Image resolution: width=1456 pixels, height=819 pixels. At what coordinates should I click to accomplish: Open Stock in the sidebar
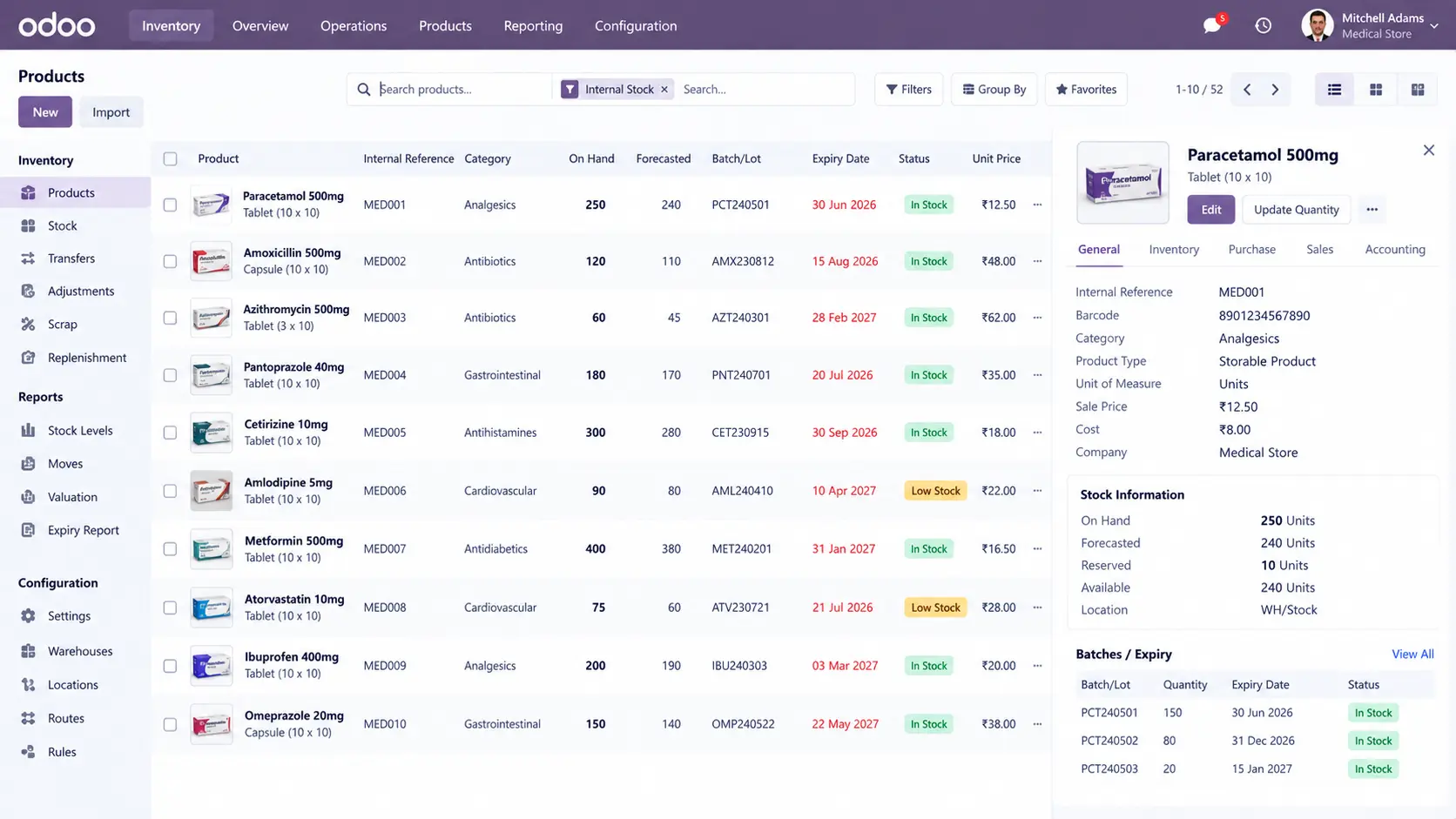point(75,225)
